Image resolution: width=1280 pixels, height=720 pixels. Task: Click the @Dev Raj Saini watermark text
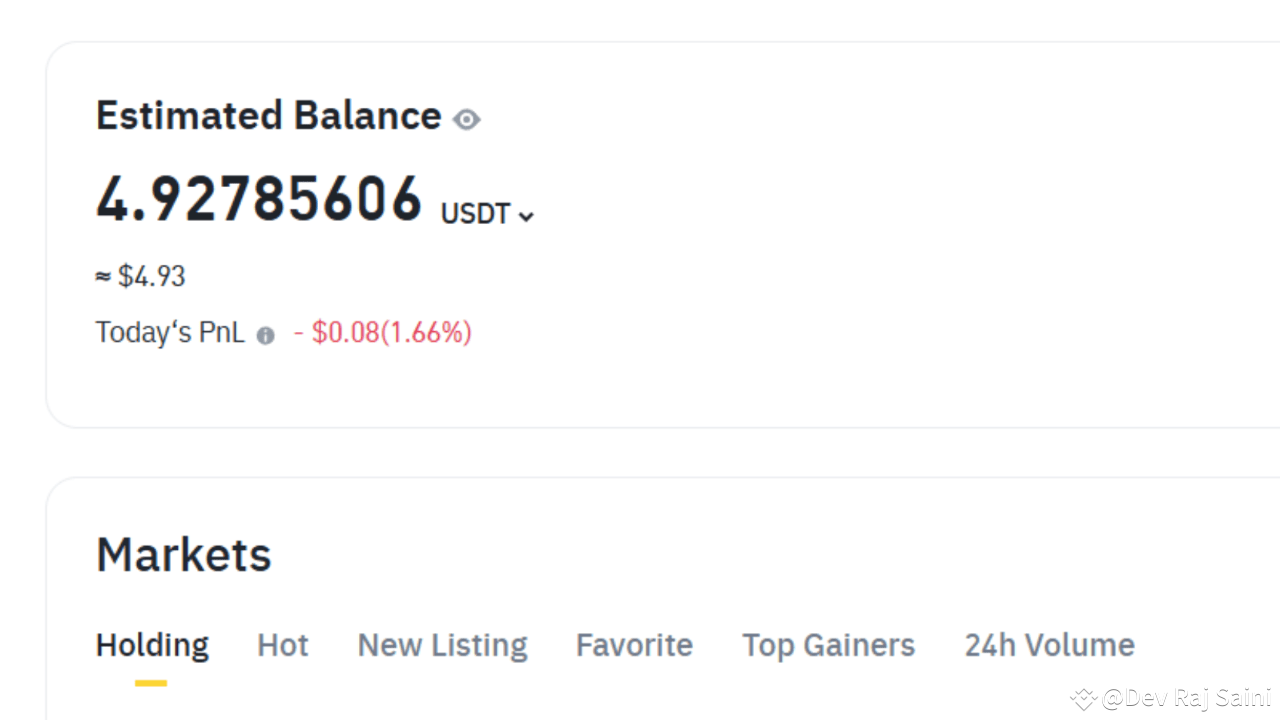1186,698
